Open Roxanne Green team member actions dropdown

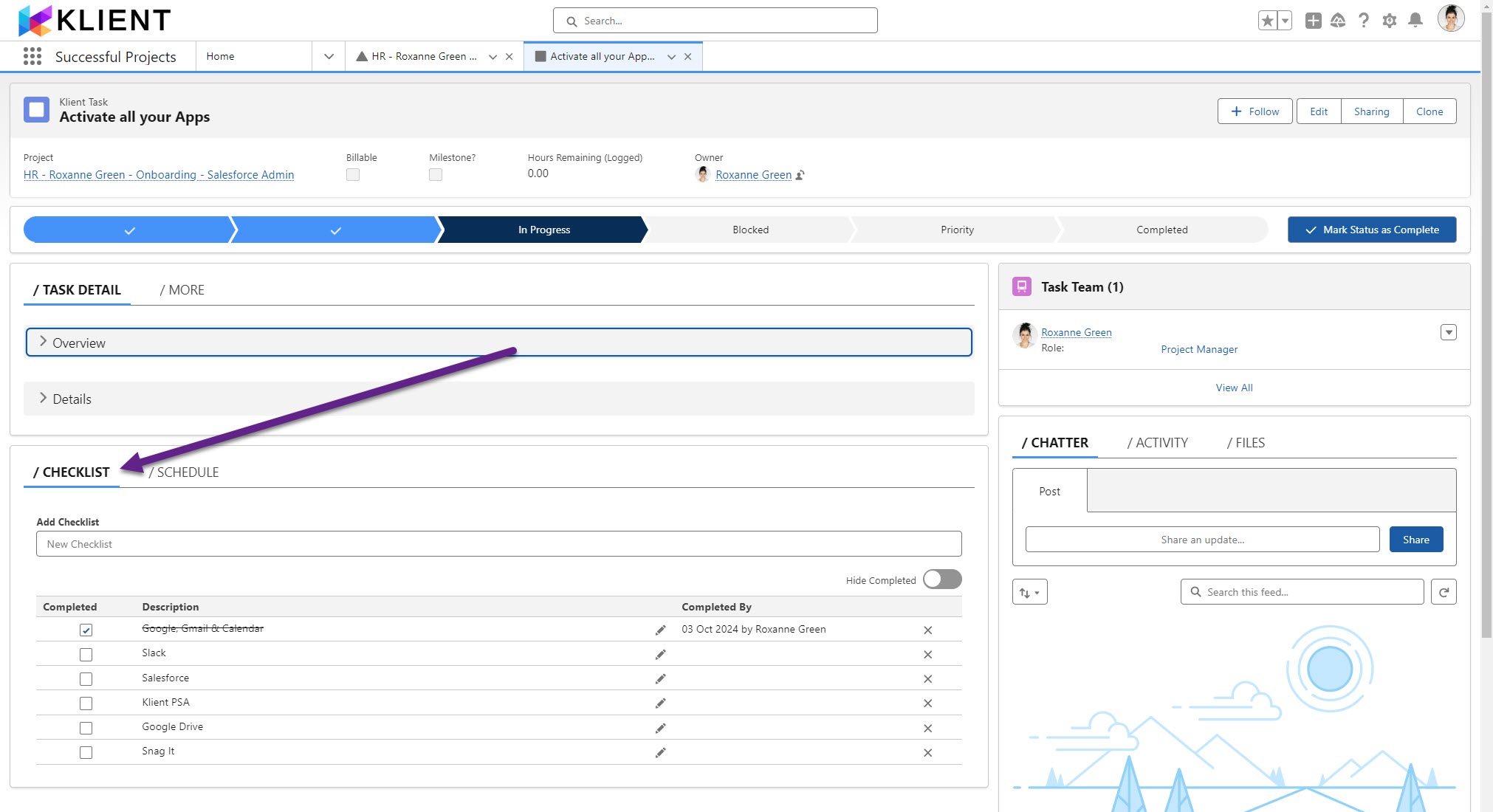[x=1448, y=332]
